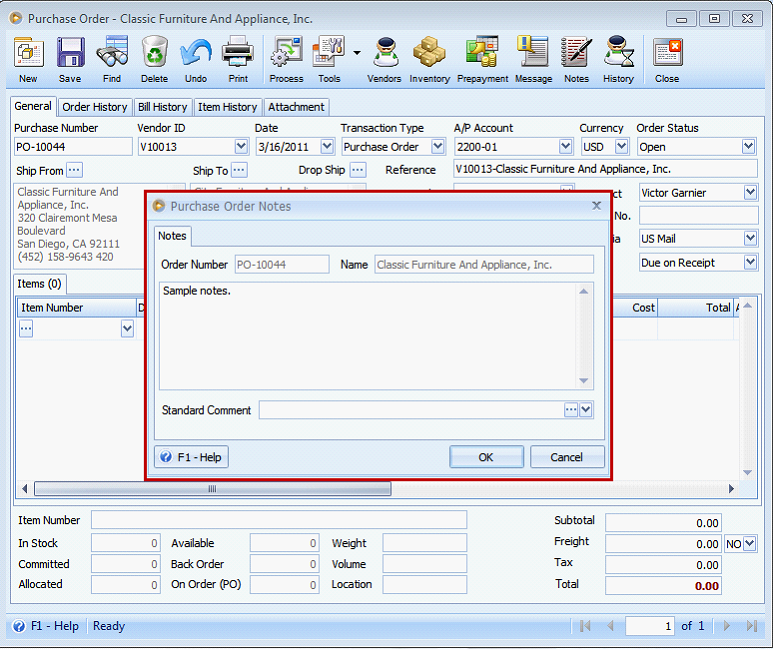The image size is (774, 650).
Task: Click the Cost column header
Action: click(x=635, y=307)
